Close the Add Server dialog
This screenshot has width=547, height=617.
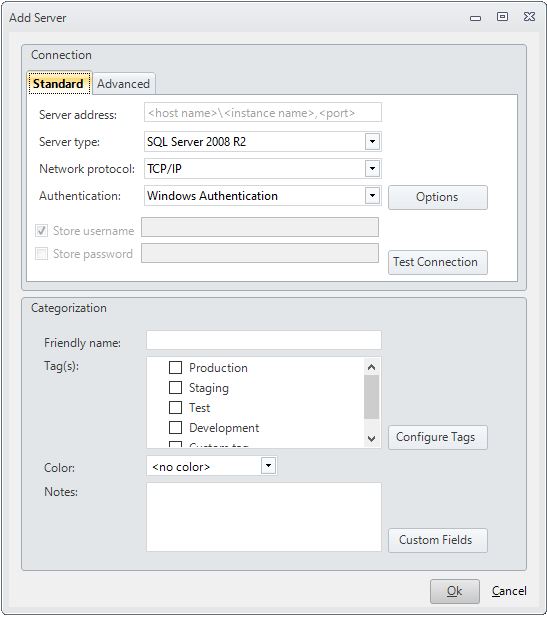coord(529,17)
